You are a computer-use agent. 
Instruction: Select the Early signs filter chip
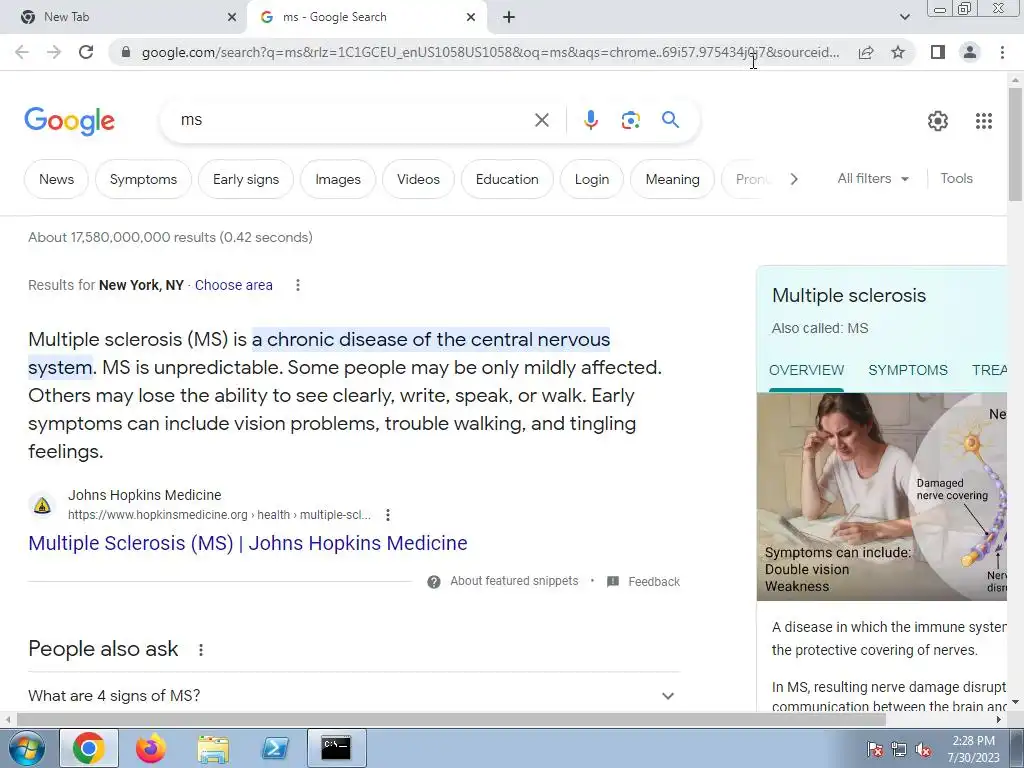coord(246,180)
